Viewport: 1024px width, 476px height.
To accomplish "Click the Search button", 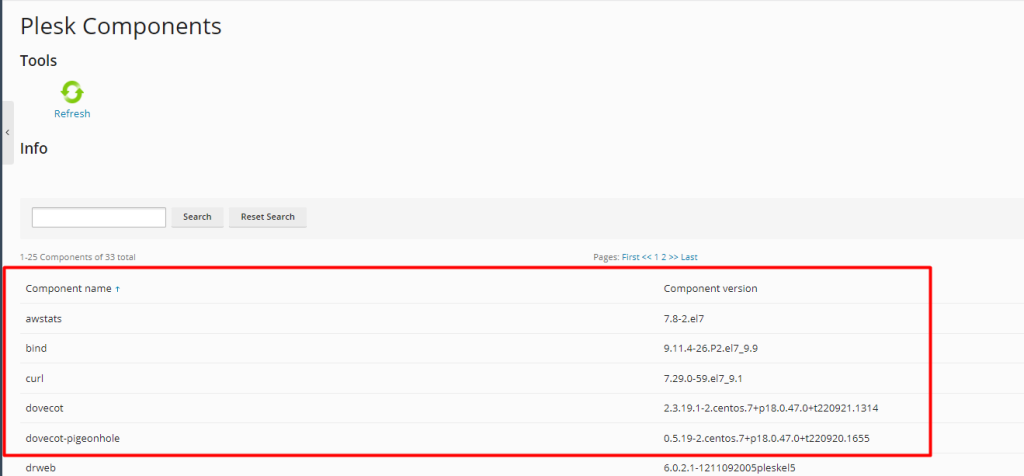I will point(197,217).
